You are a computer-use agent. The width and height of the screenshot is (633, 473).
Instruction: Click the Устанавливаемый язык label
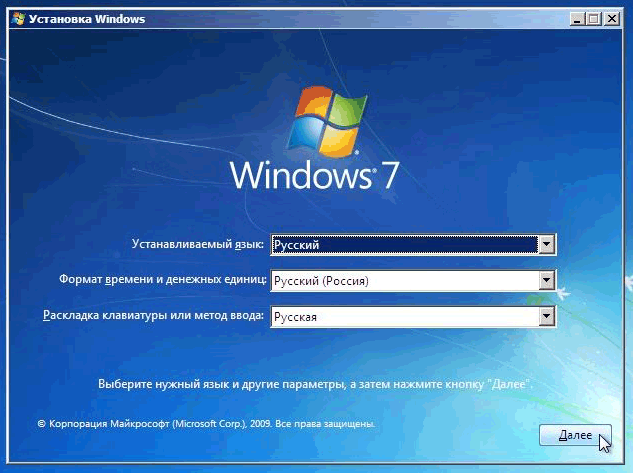pyautogui.click(x=198, y=244)
